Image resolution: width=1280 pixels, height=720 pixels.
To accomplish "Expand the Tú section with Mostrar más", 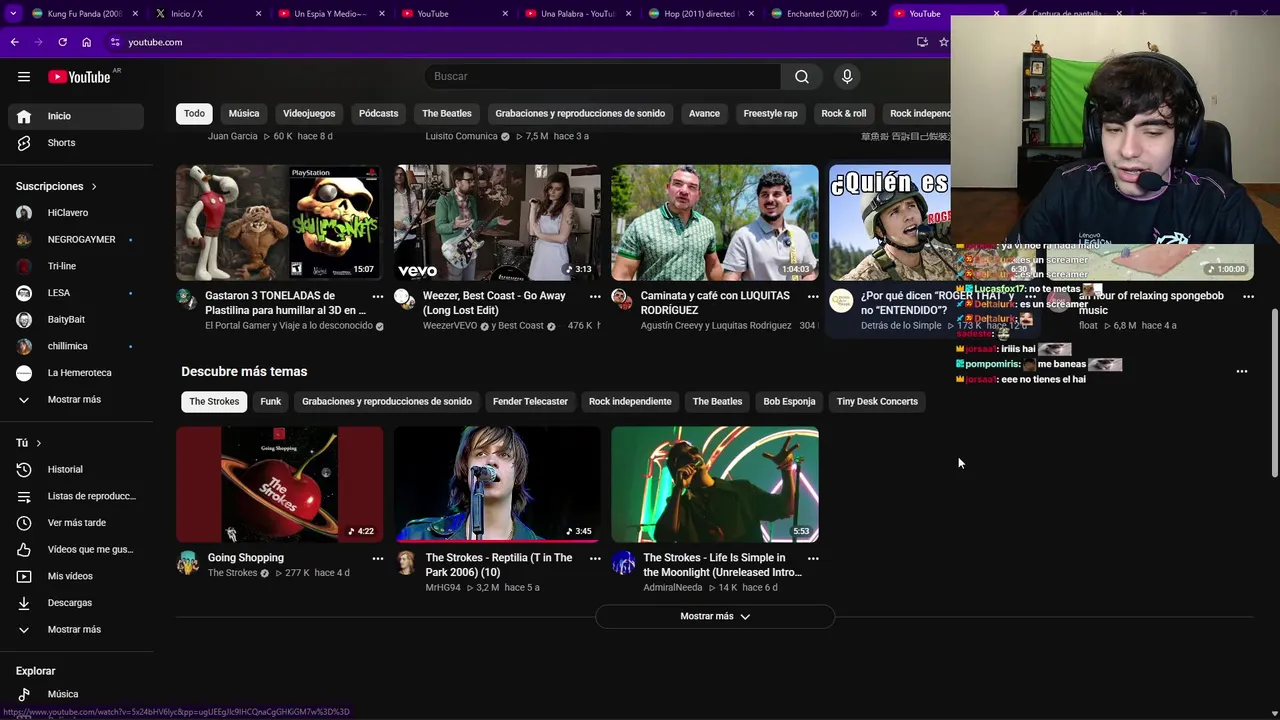I will 76,630.
